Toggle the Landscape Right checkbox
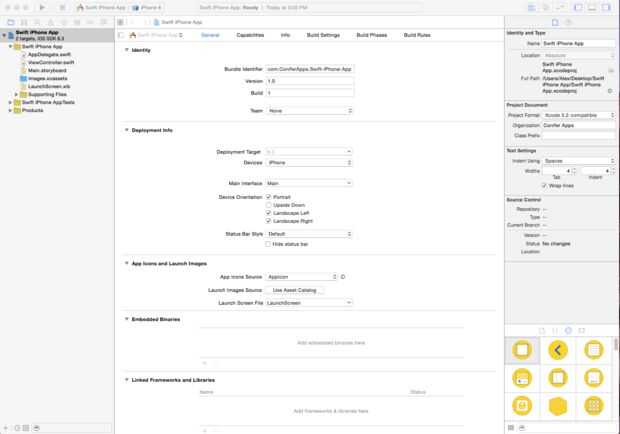This screenshot has width=620, height=434. (268, 221)
